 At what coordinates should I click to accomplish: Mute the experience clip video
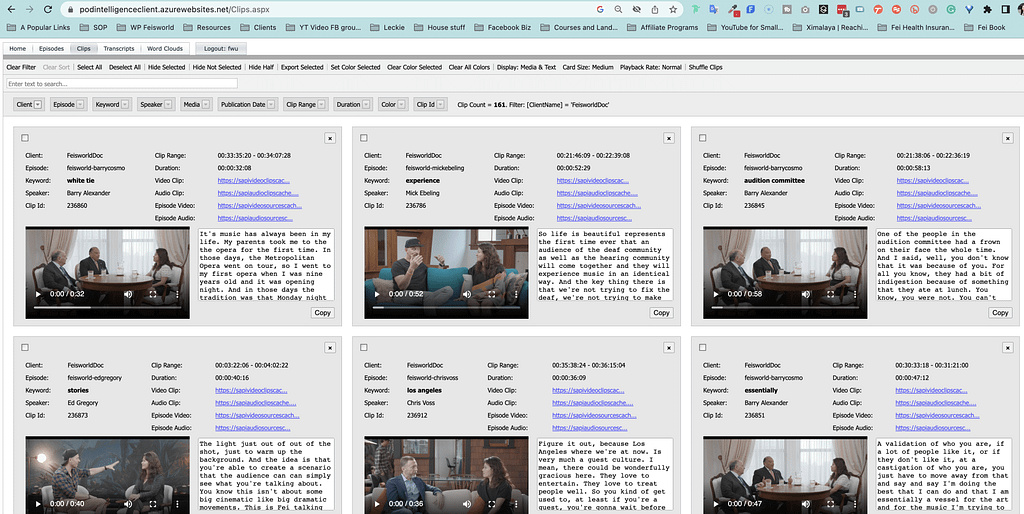pyautogui.click(x=467, y=294)
